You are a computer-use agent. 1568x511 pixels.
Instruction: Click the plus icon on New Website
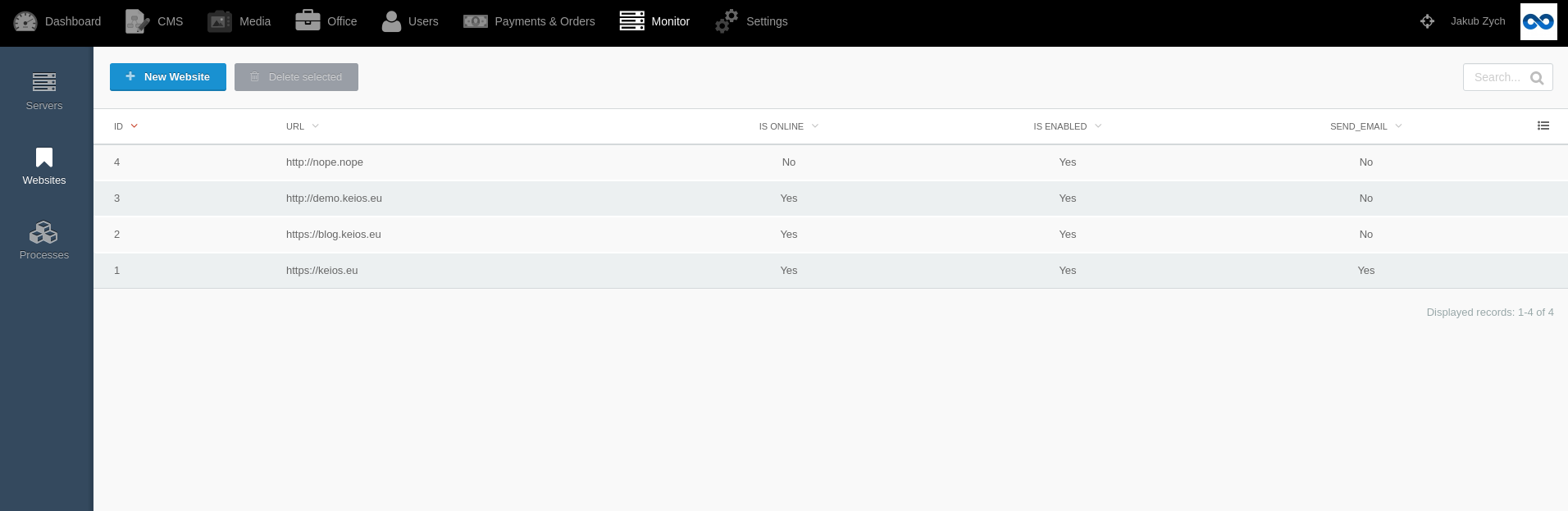click(130, 76)
